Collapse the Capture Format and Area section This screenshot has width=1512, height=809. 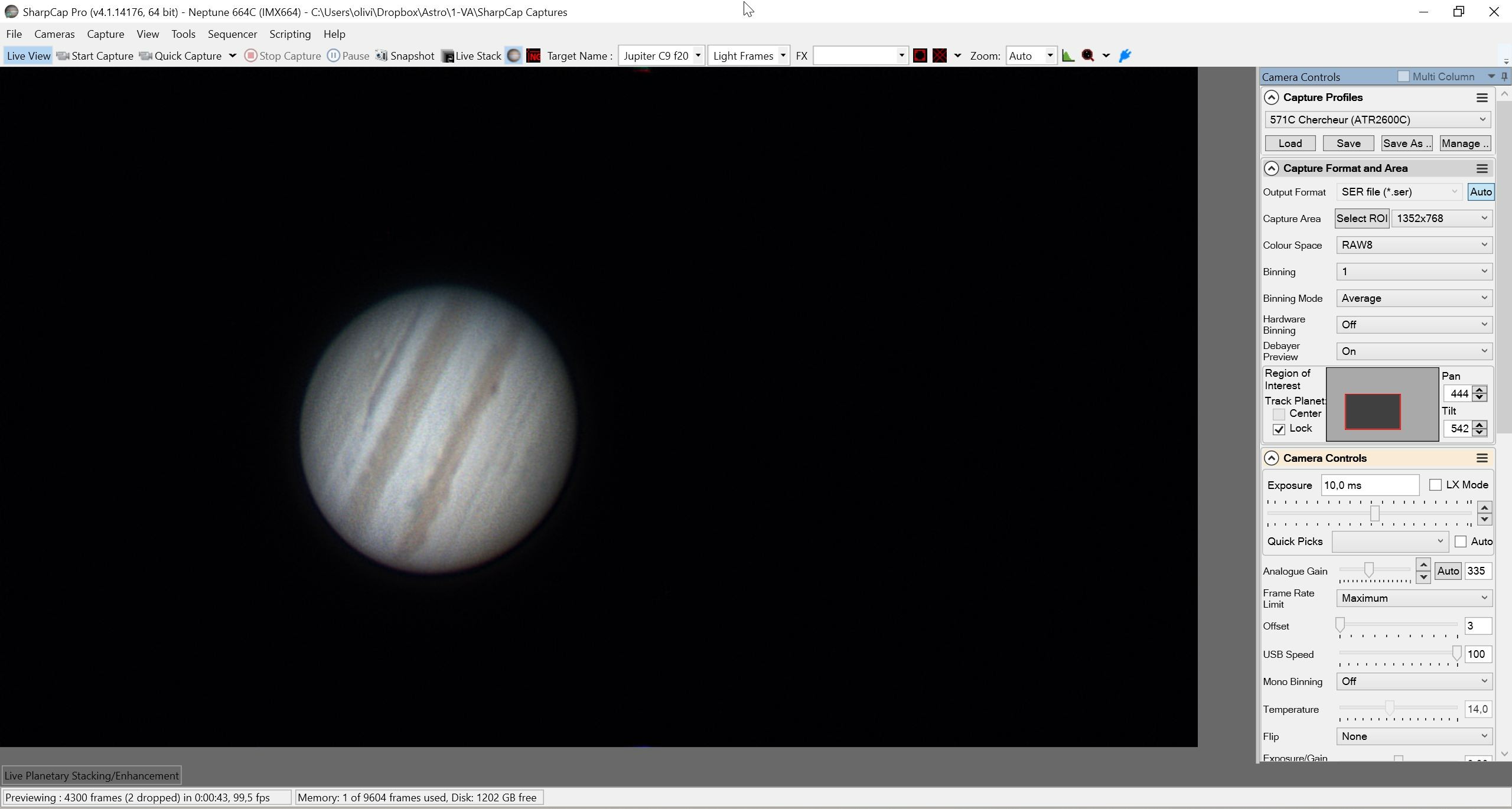click(1272, 168)
